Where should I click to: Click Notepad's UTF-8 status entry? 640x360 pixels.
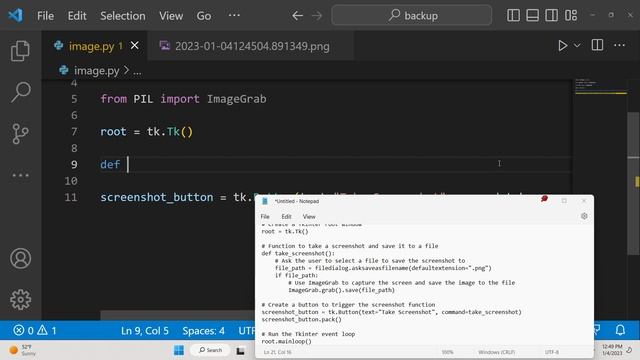pyautogui.click(x=552, y=352)
